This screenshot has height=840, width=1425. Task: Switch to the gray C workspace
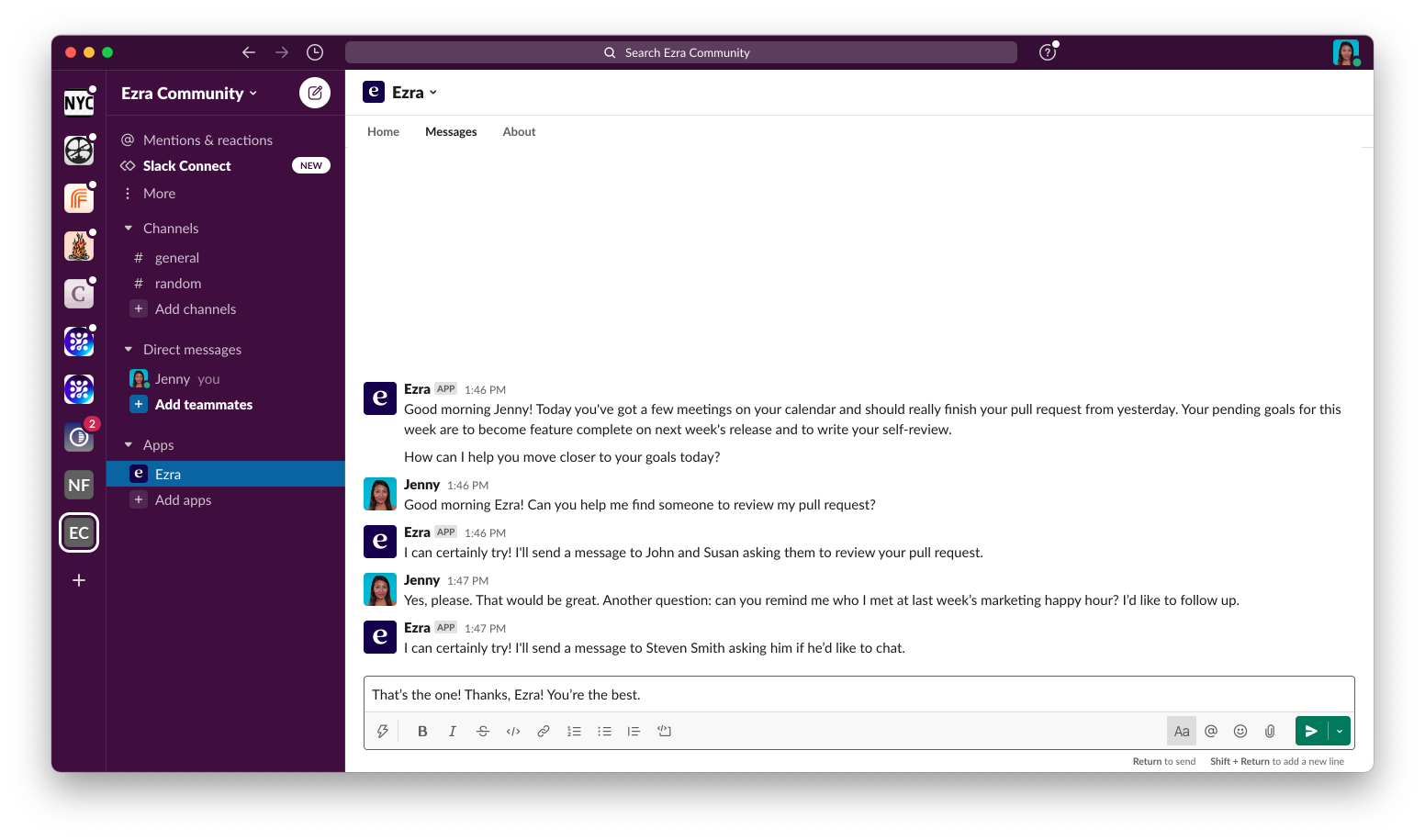coord(79,294)
